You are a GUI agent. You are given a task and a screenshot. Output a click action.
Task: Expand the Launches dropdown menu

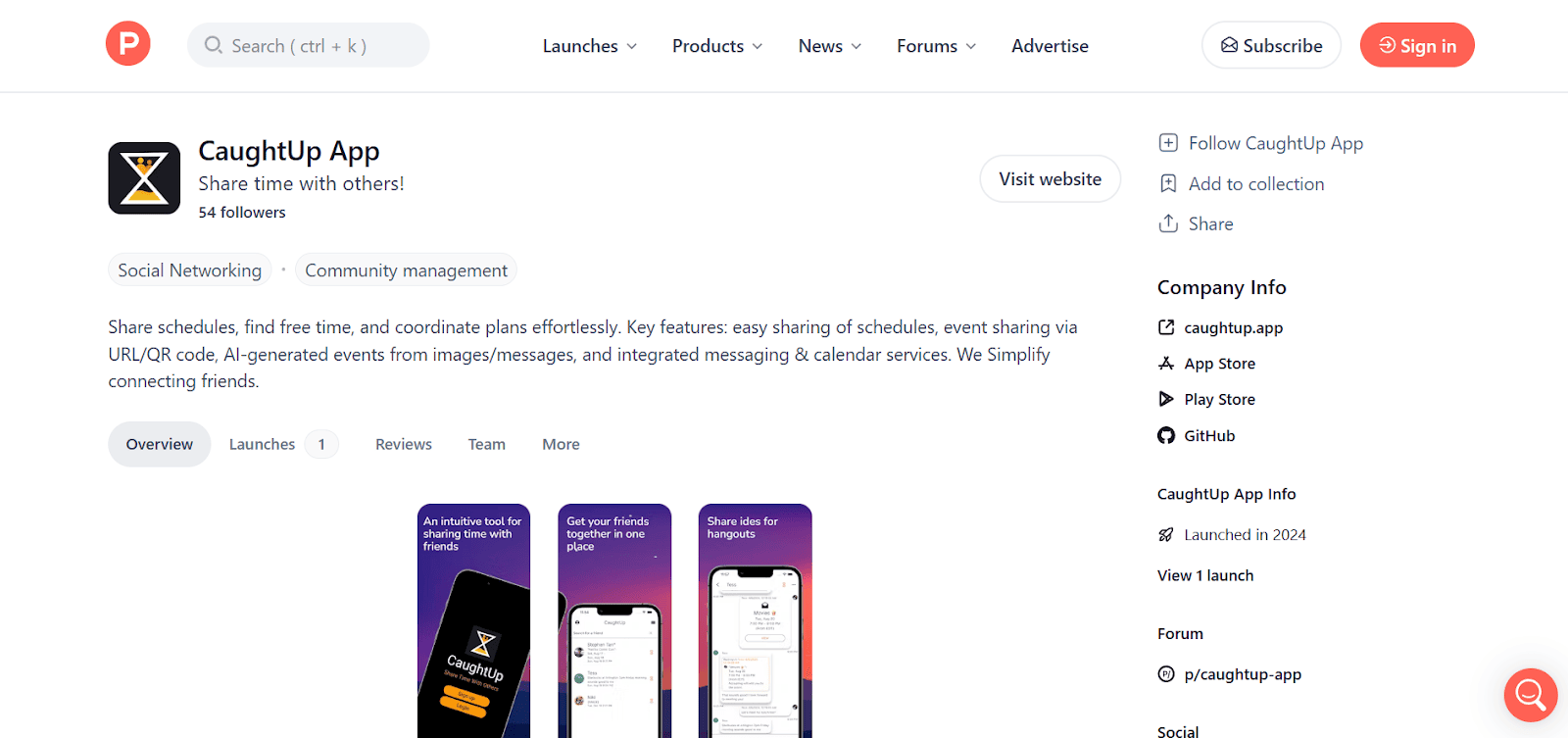tap(590, 46)
